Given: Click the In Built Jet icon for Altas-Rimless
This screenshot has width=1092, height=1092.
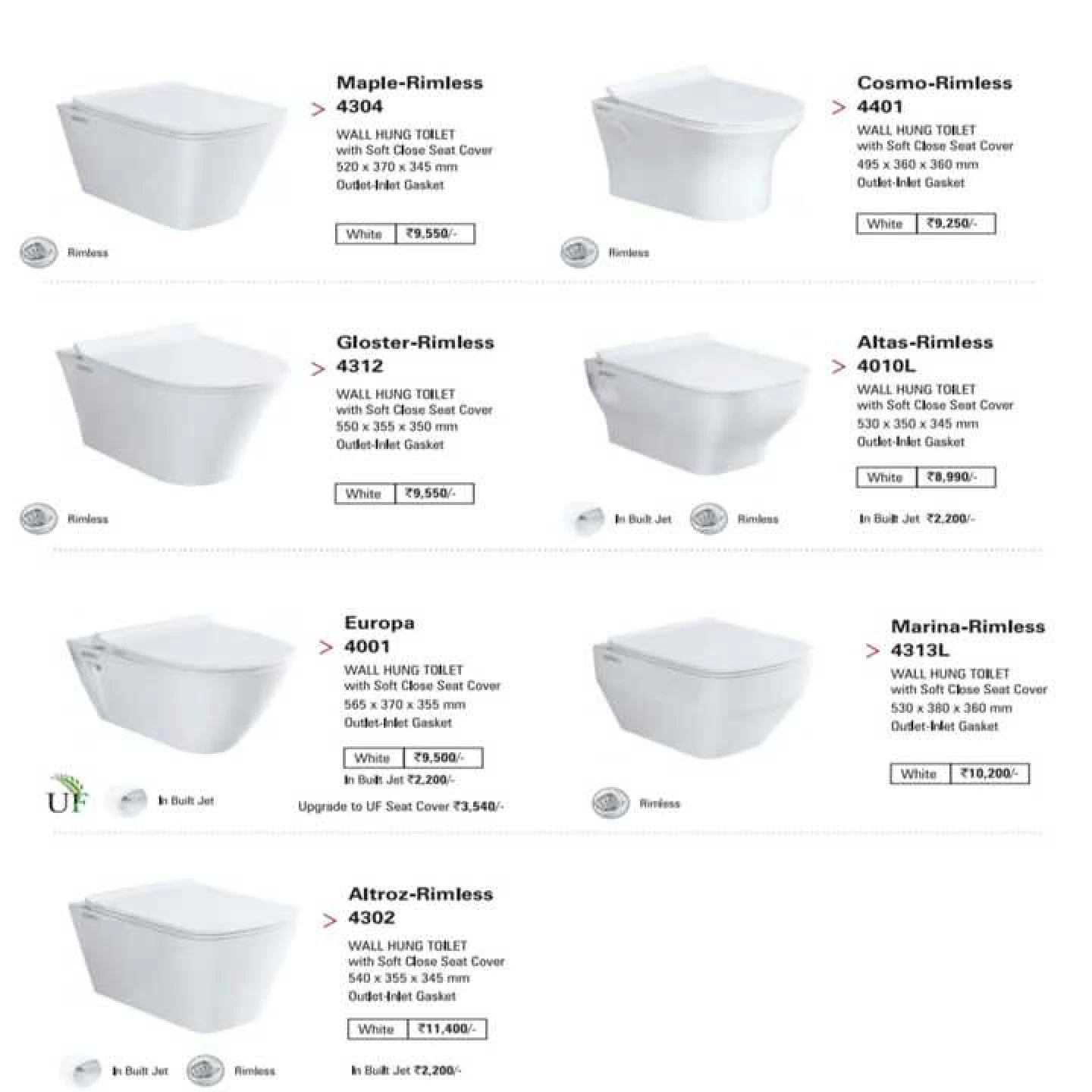Looking at the screenshot, I should point(585,519).
